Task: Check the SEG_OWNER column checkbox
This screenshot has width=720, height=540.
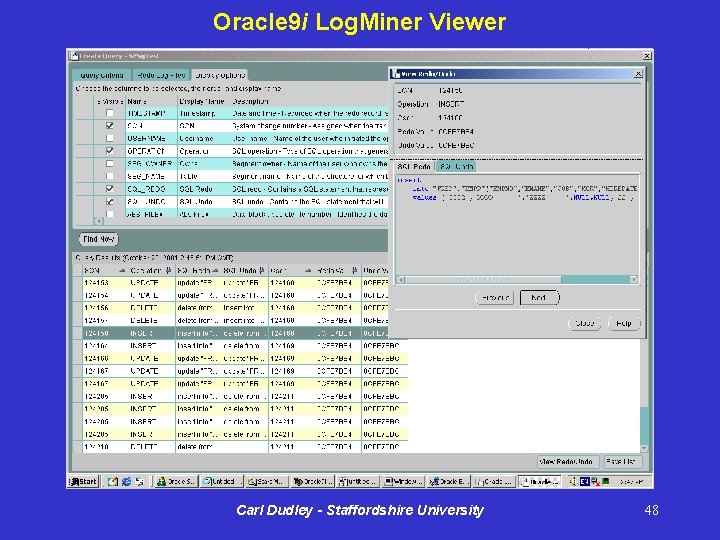Action: point(109,163)
